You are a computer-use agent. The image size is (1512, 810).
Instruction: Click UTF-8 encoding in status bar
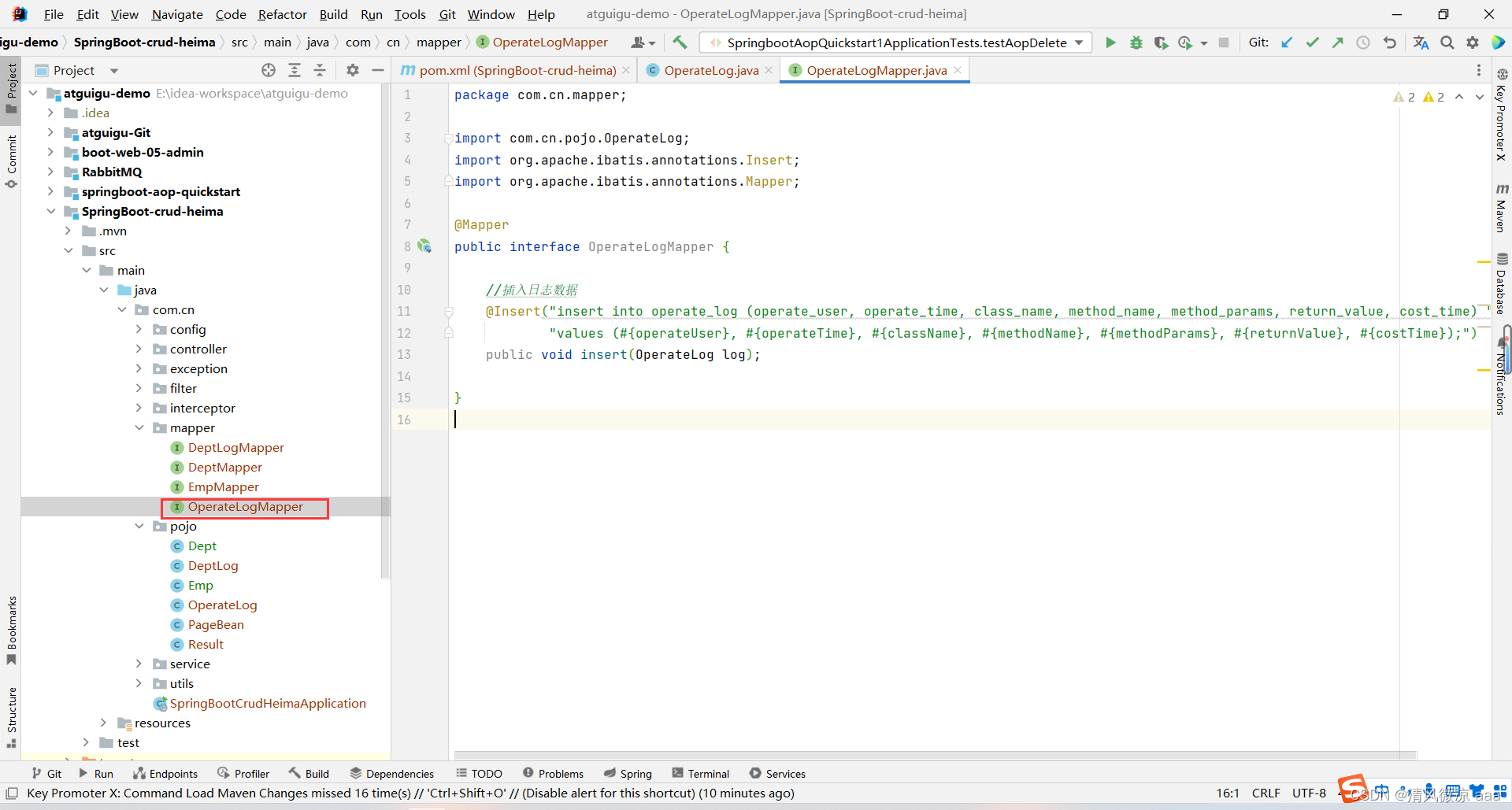1309,793
